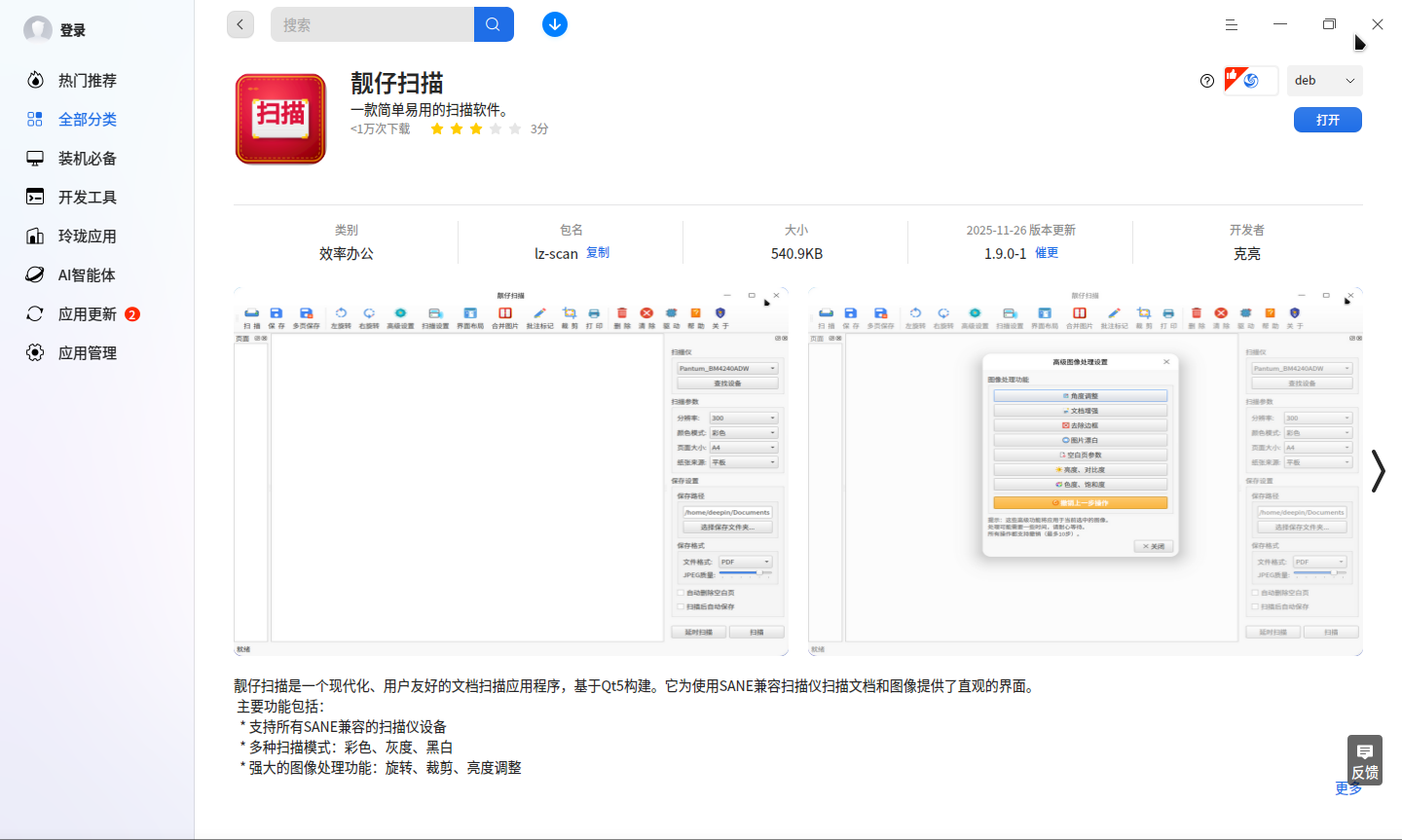Open the main menu hamburger icon
This screenshot has height=840, width=1402.
(1232, 24)
